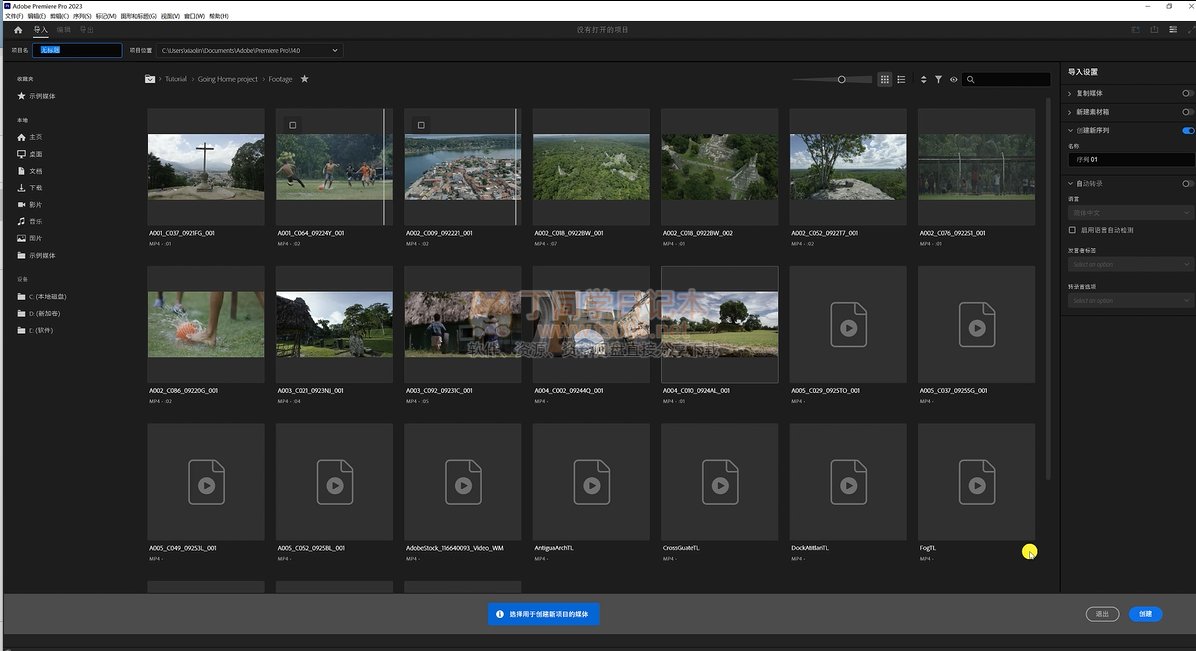Click the eye visibility icon in toolbar
This screenshot has width=1196, height=651.
point(953,79)
